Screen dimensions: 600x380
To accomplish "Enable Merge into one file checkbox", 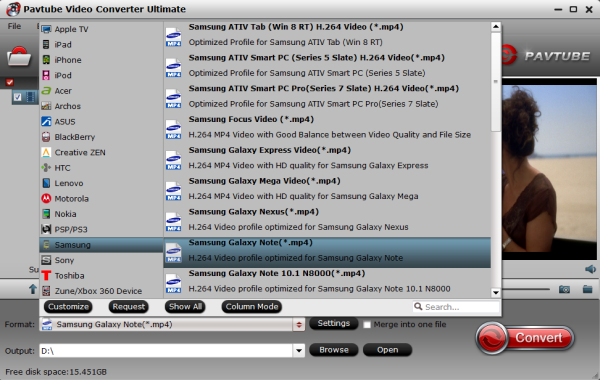I will click(367, 325).
